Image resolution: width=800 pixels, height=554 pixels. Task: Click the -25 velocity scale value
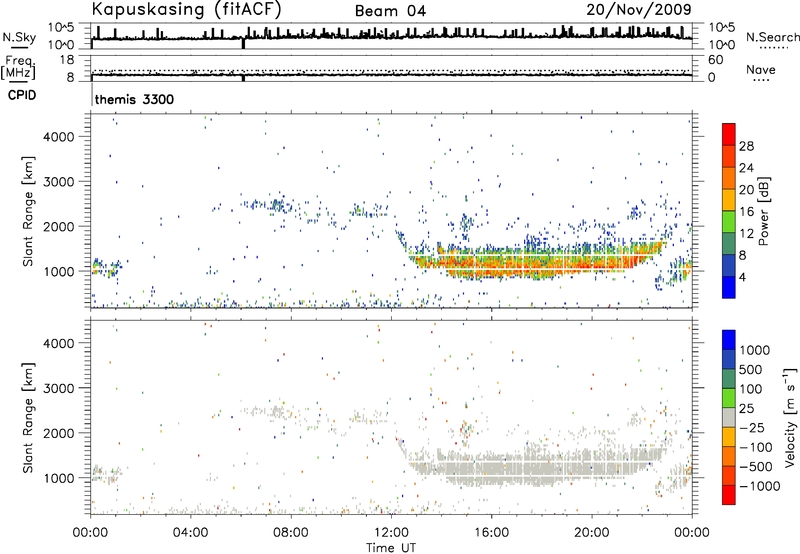click(752, 428)
